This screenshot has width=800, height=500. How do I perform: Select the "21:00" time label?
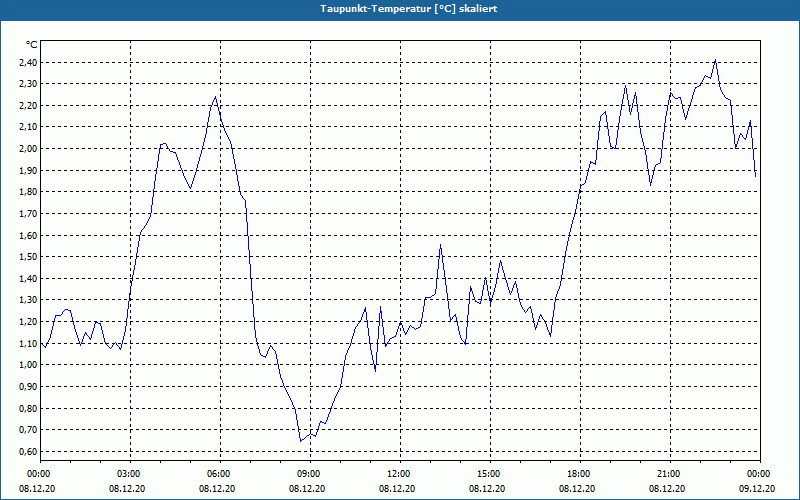click(x=670, y=474)
